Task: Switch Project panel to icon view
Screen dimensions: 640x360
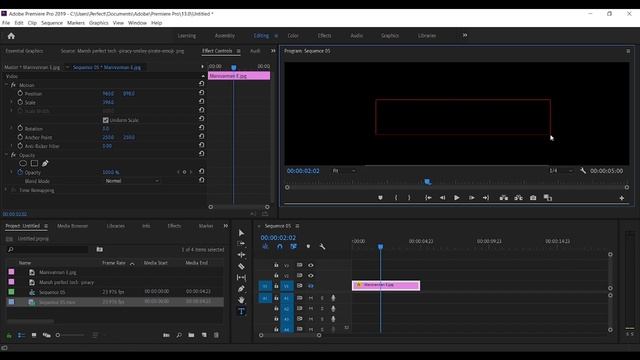Action: [34, 335]
